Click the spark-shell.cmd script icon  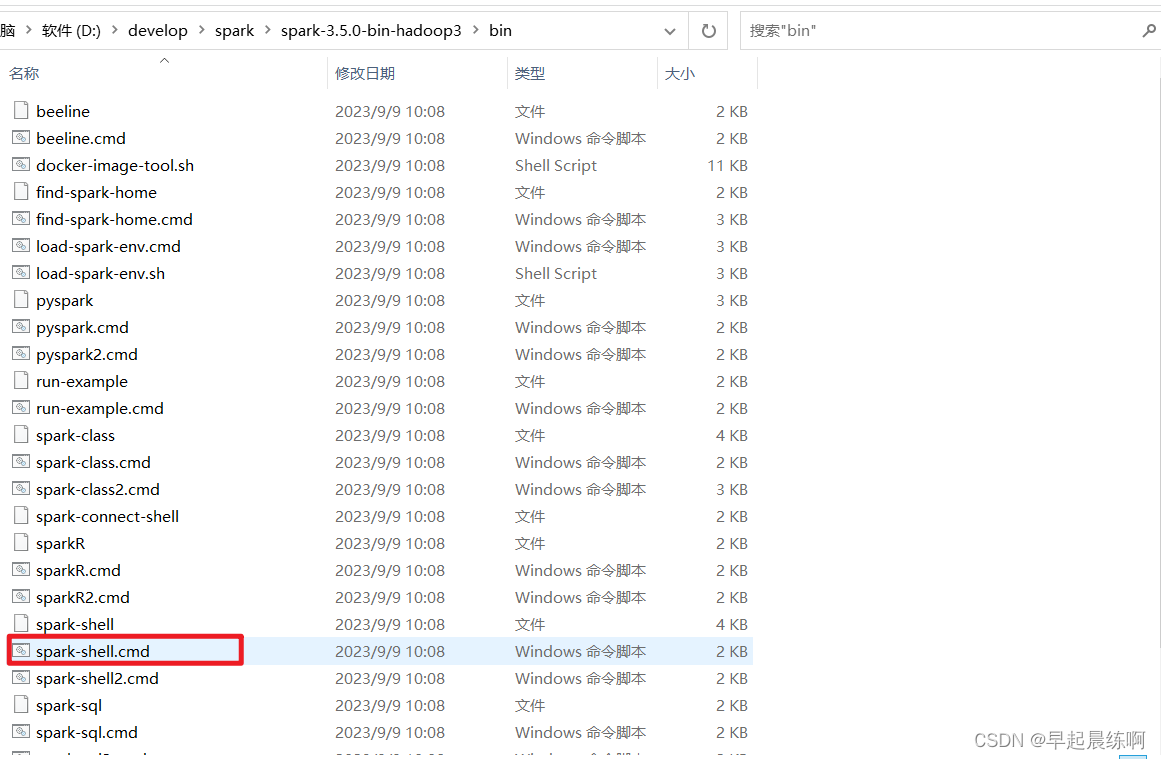(21, 651)
